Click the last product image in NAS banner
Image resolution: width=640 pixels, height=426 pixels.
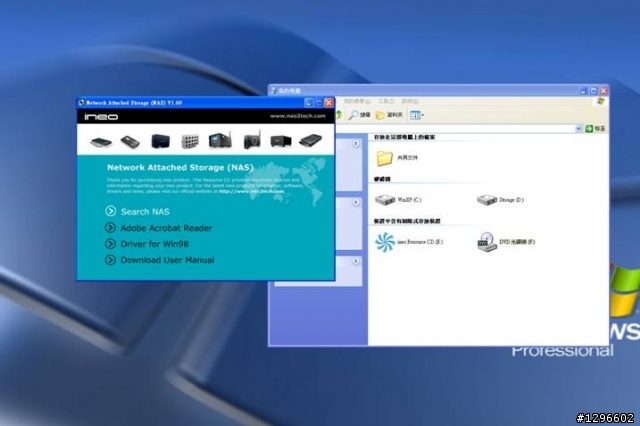click(311, 141)
